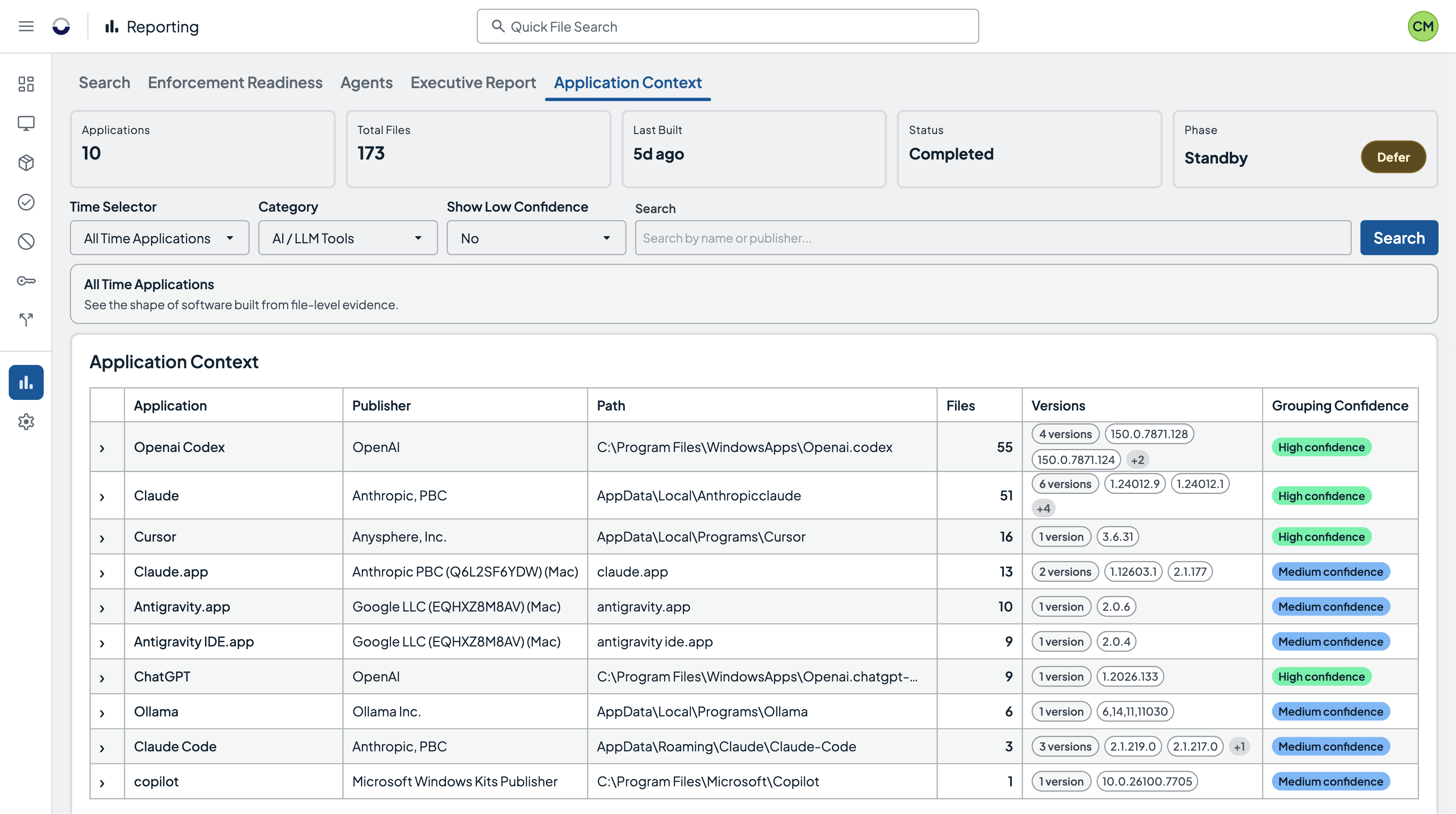Open the Show Low Confidence dropdown
The height and width of the screenshot is (814, 1456).
536,238
